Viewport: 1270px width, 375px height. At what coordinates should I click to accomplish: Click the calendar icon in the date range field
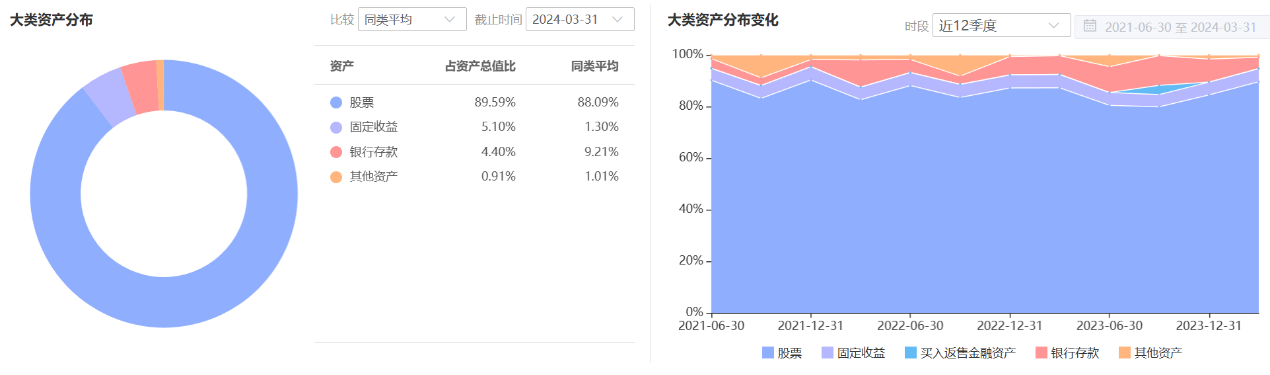click(1090, 26)
